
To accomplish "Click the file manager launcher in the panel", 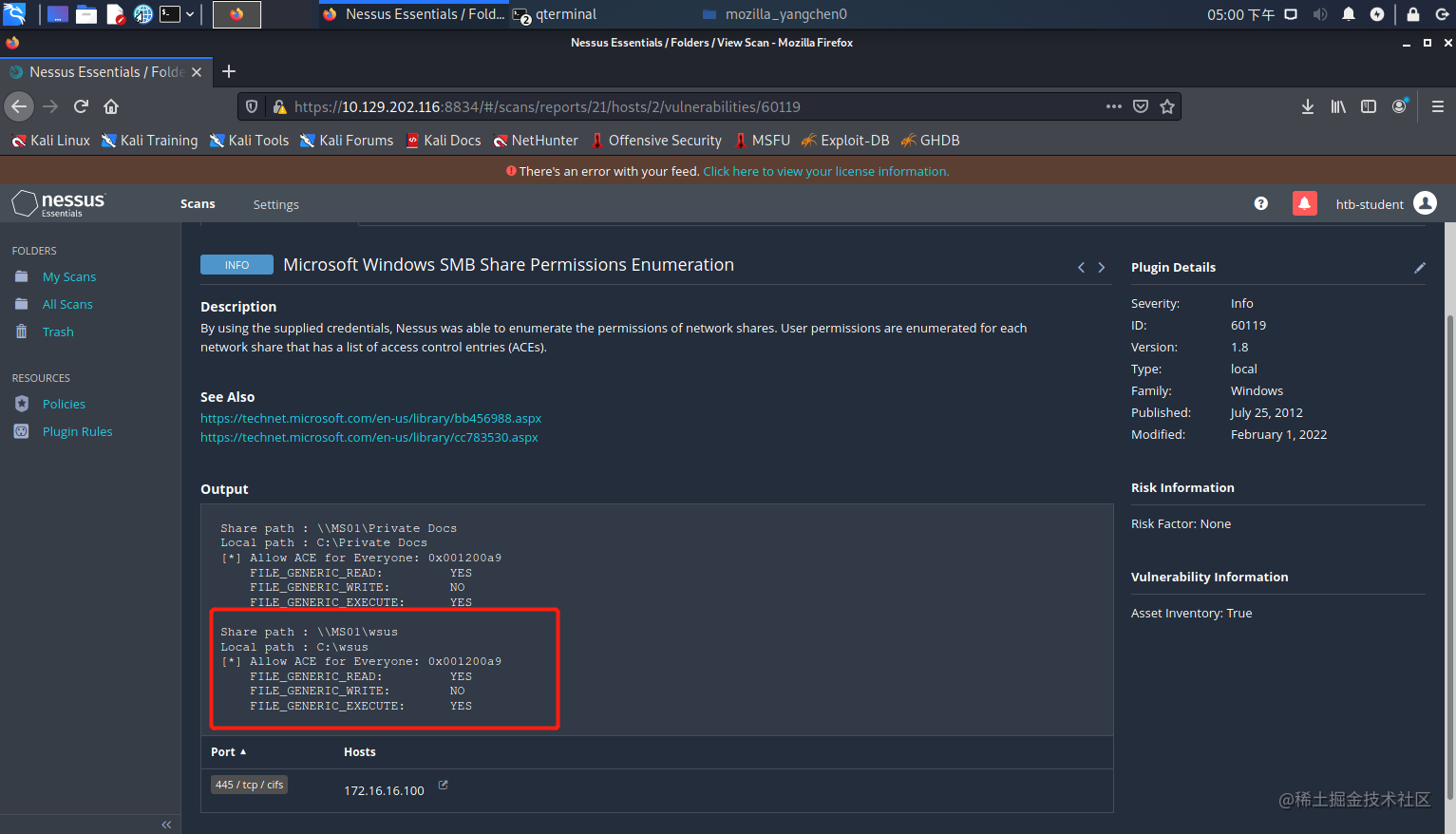I will pyautogui.click(x=86, y=14).
